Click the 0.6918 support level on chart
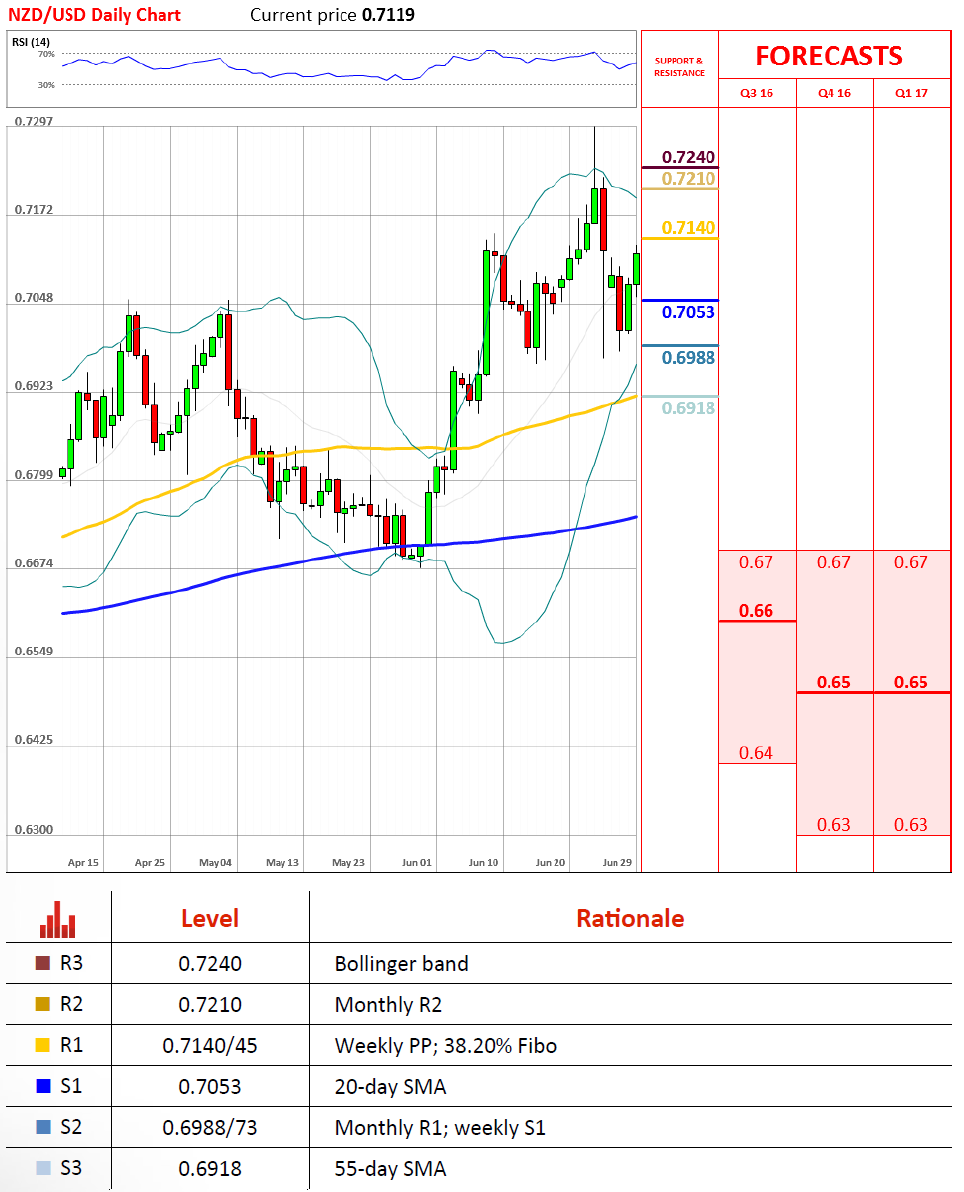Viewport: 964px width, 1192px height. [x=688, y=408]
